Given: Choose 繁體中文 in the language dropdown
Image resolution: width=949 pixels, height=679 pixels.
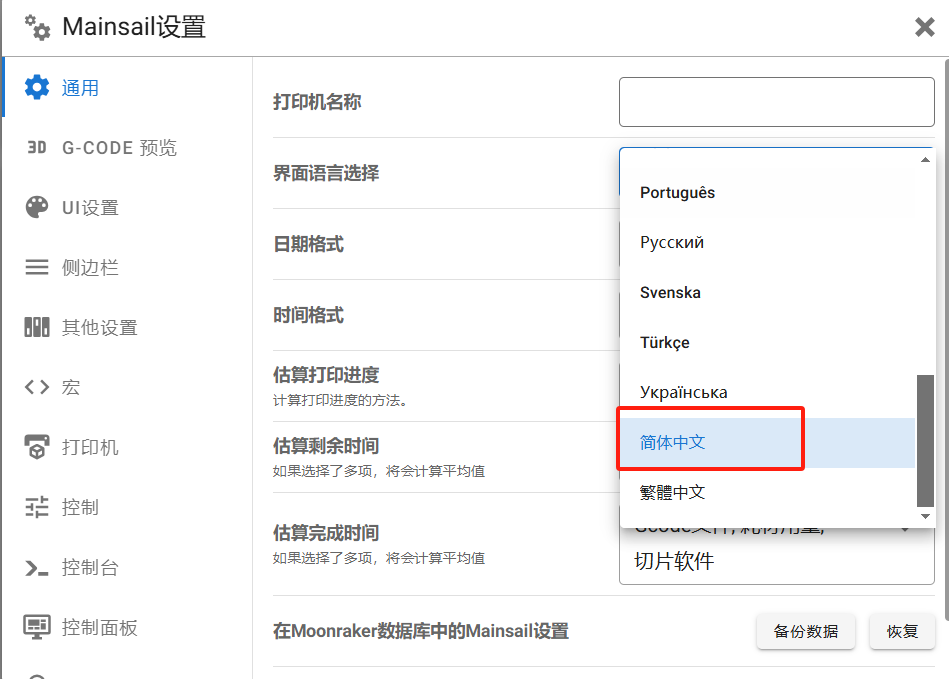Looking at the screenshot, I should point(673,492).
